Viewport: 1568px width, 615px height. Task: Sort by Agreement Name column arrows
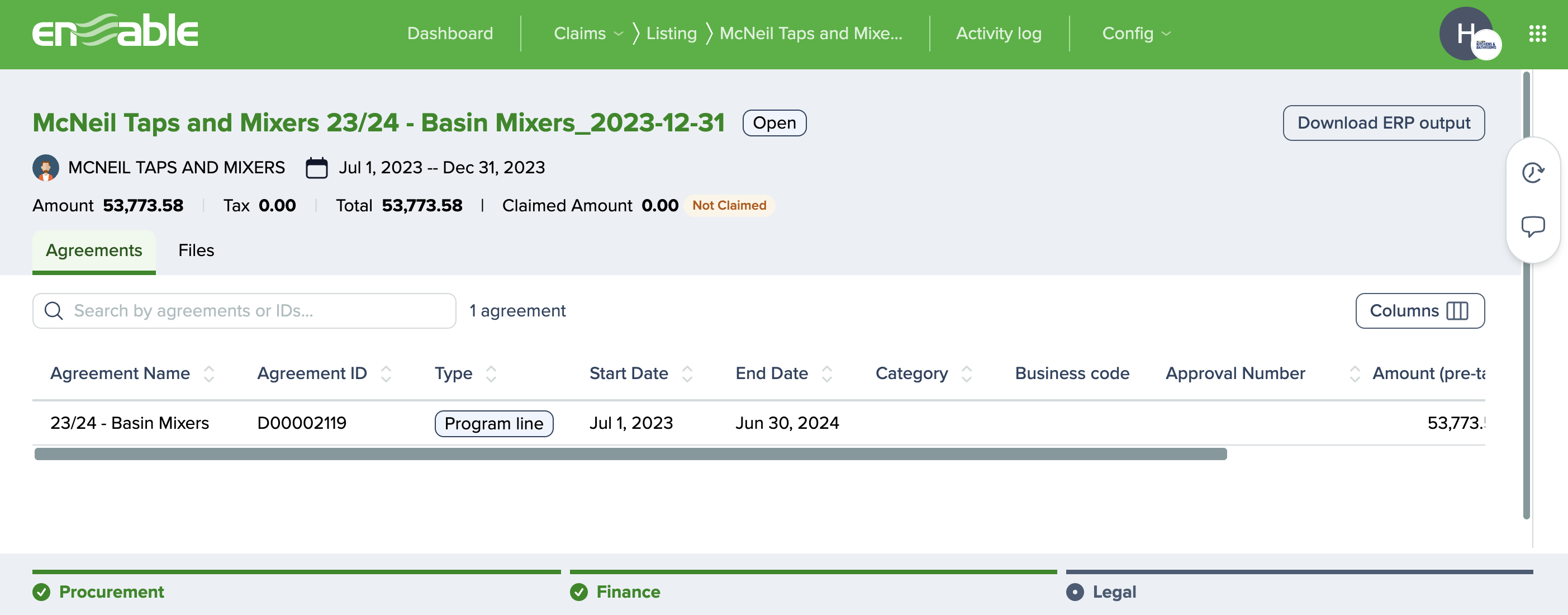coord(209,373)
